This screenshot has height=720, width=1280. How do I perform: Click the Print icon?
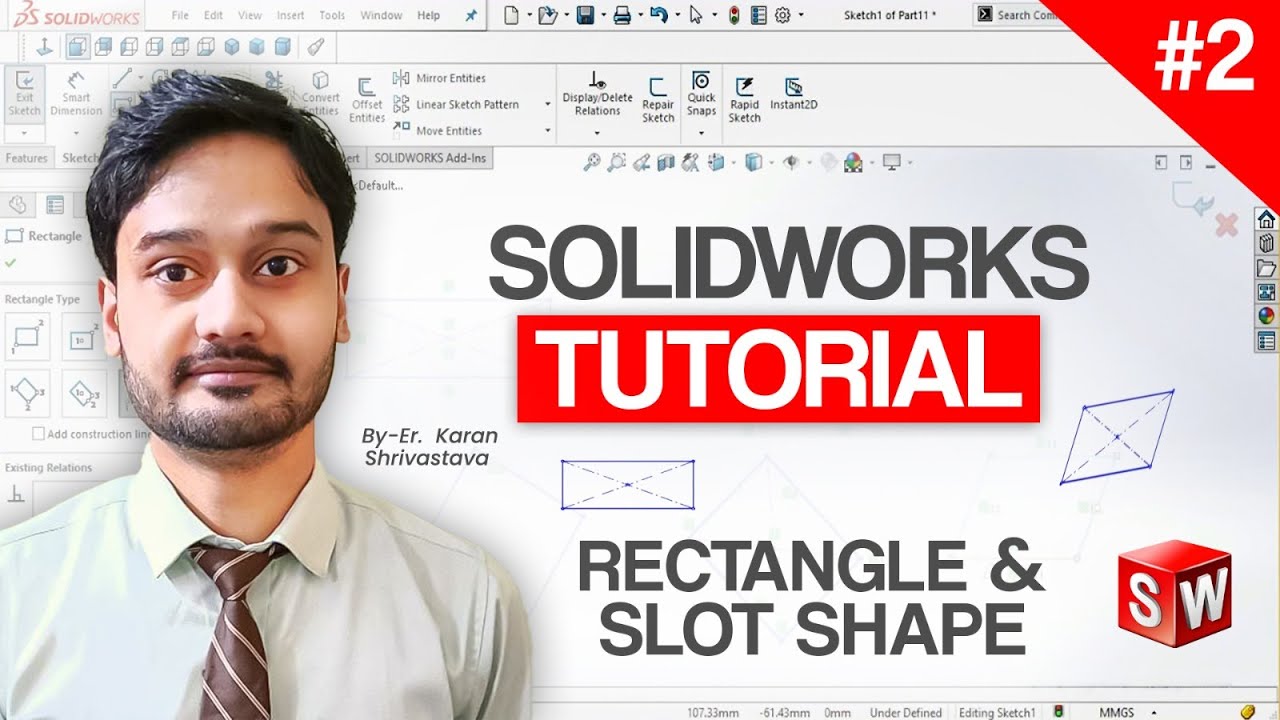(x=622, y=15)
